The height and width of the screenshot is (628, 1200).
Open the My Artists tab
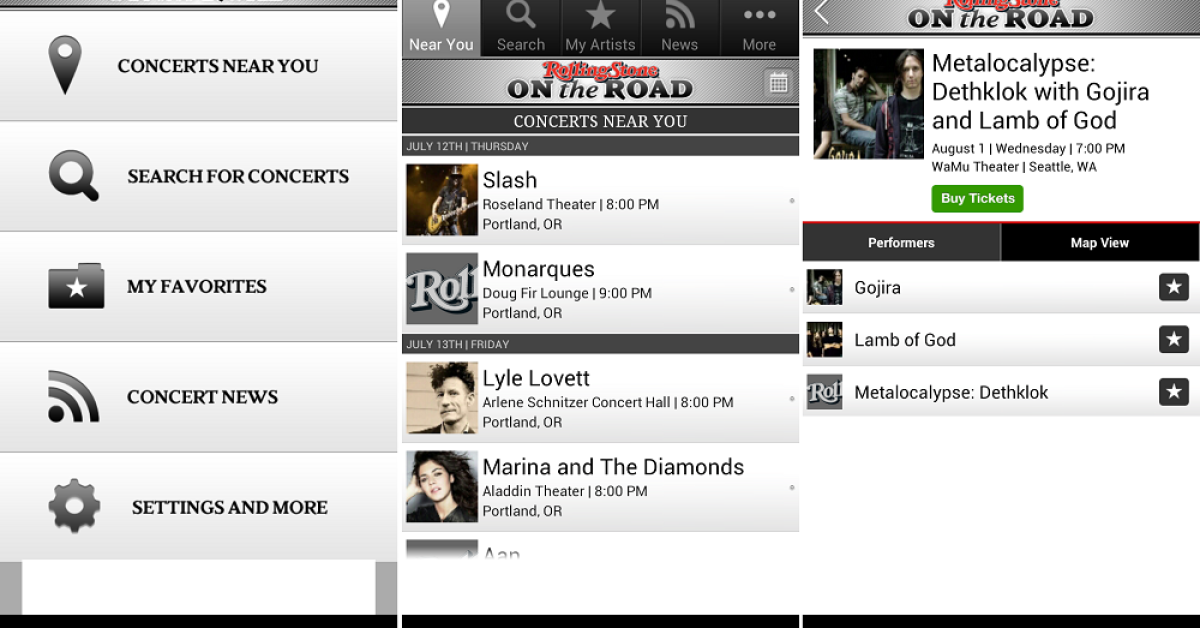click(x=600, y=28)
